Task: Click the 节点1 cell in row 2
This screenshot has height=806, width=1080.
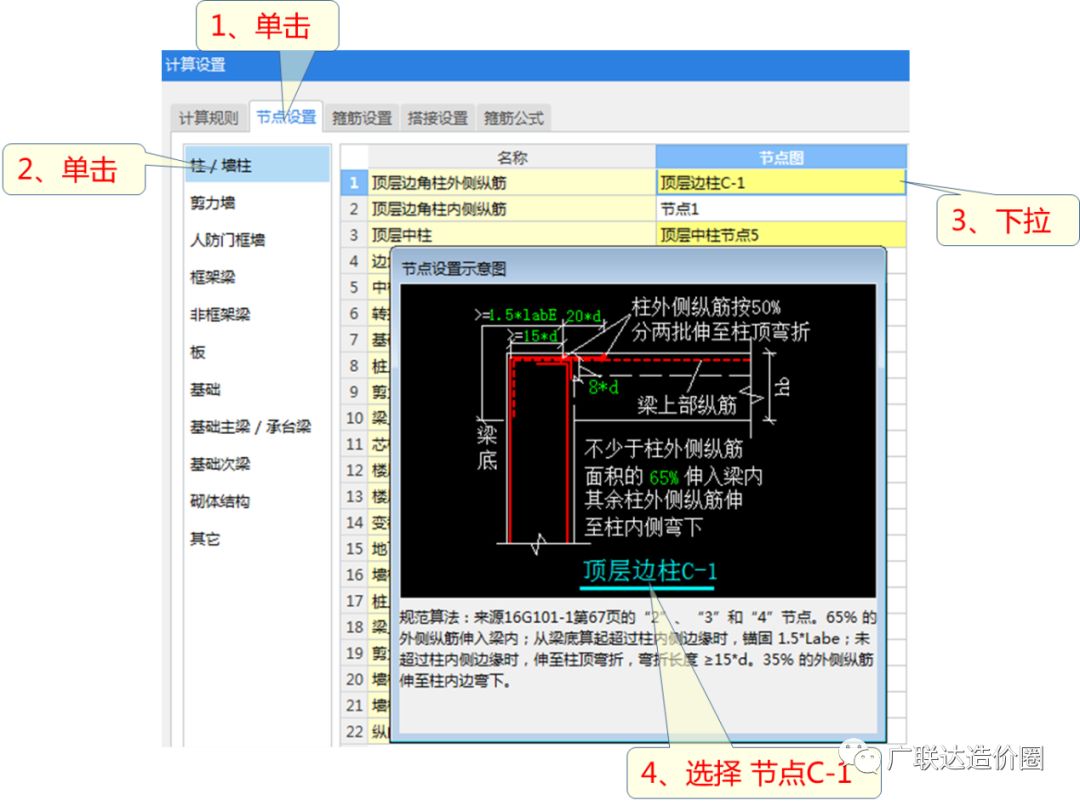Action: [781, 209]
